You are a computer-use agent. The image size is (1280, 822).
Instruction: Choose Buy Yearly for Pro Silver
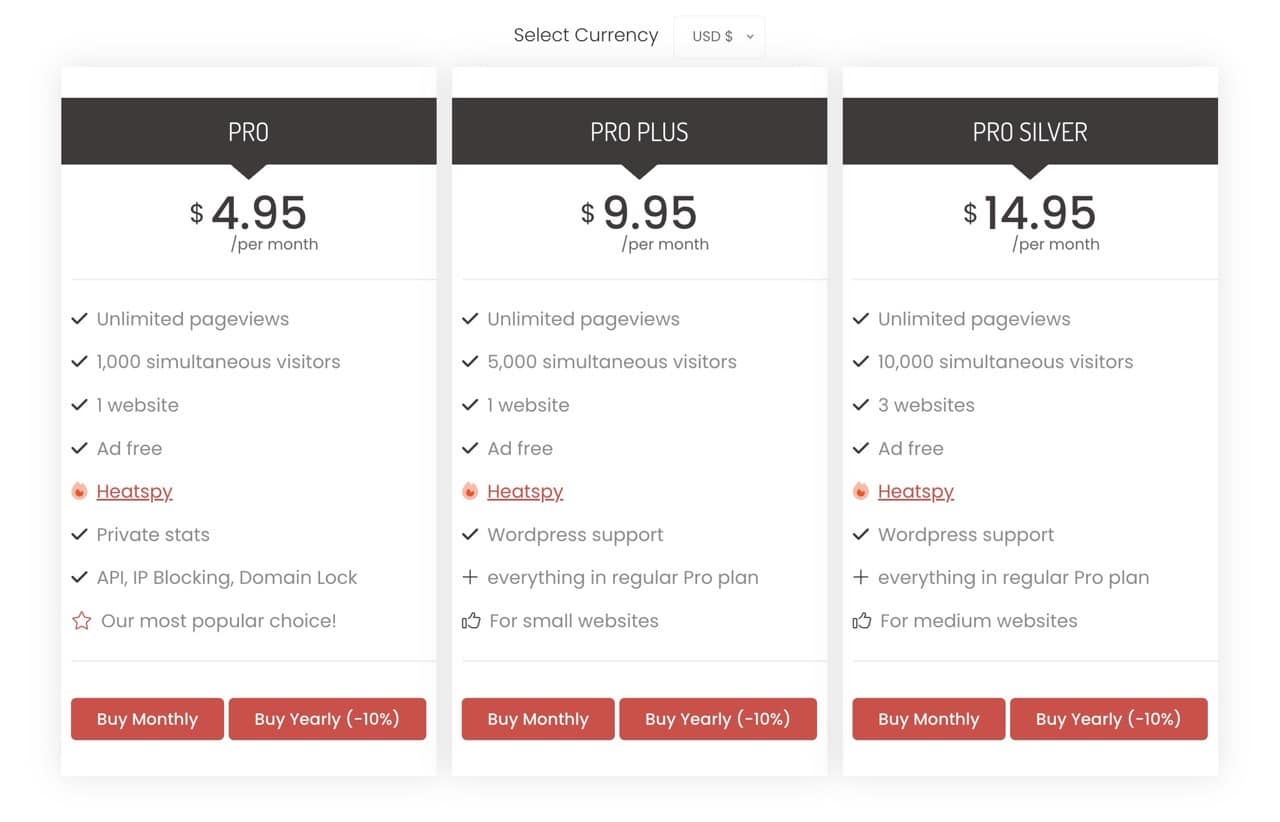tap(1109, 719)
